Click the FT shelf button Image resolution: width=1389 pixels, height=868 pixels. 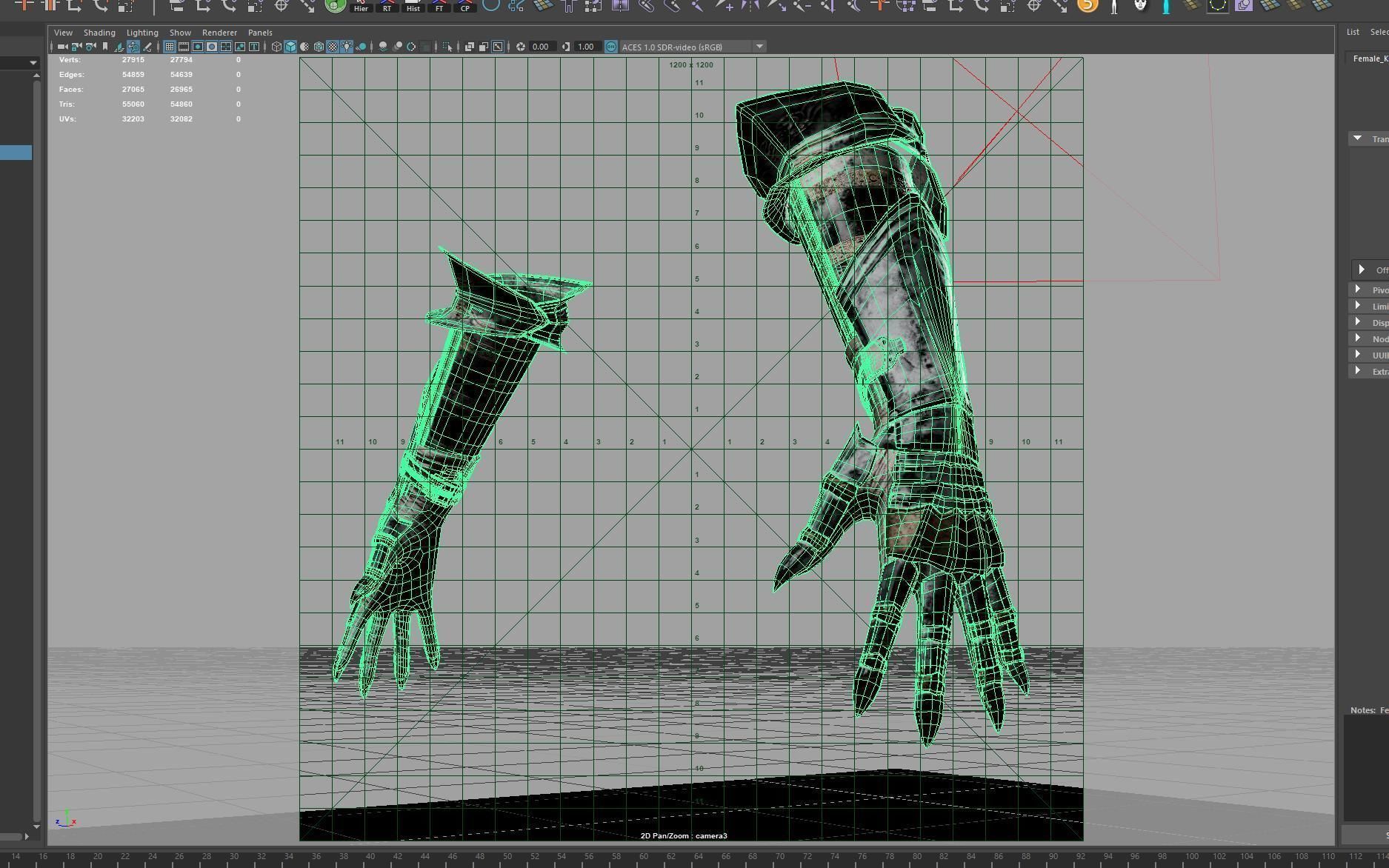click(x=439, y=7)
